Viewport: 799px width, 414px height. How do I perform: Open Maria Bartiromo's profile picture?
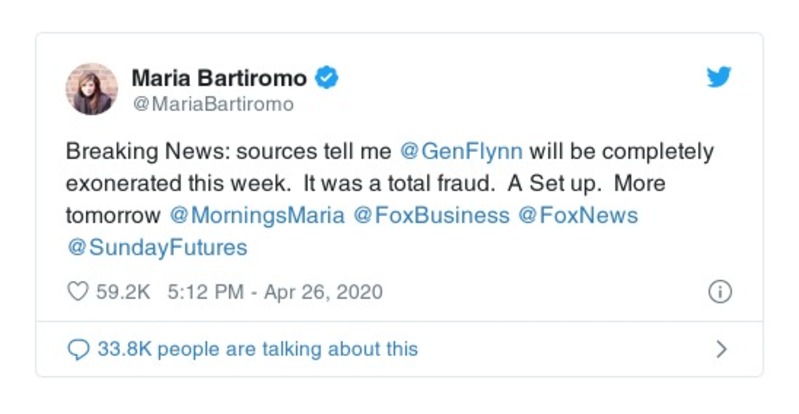tap(92, 89)
